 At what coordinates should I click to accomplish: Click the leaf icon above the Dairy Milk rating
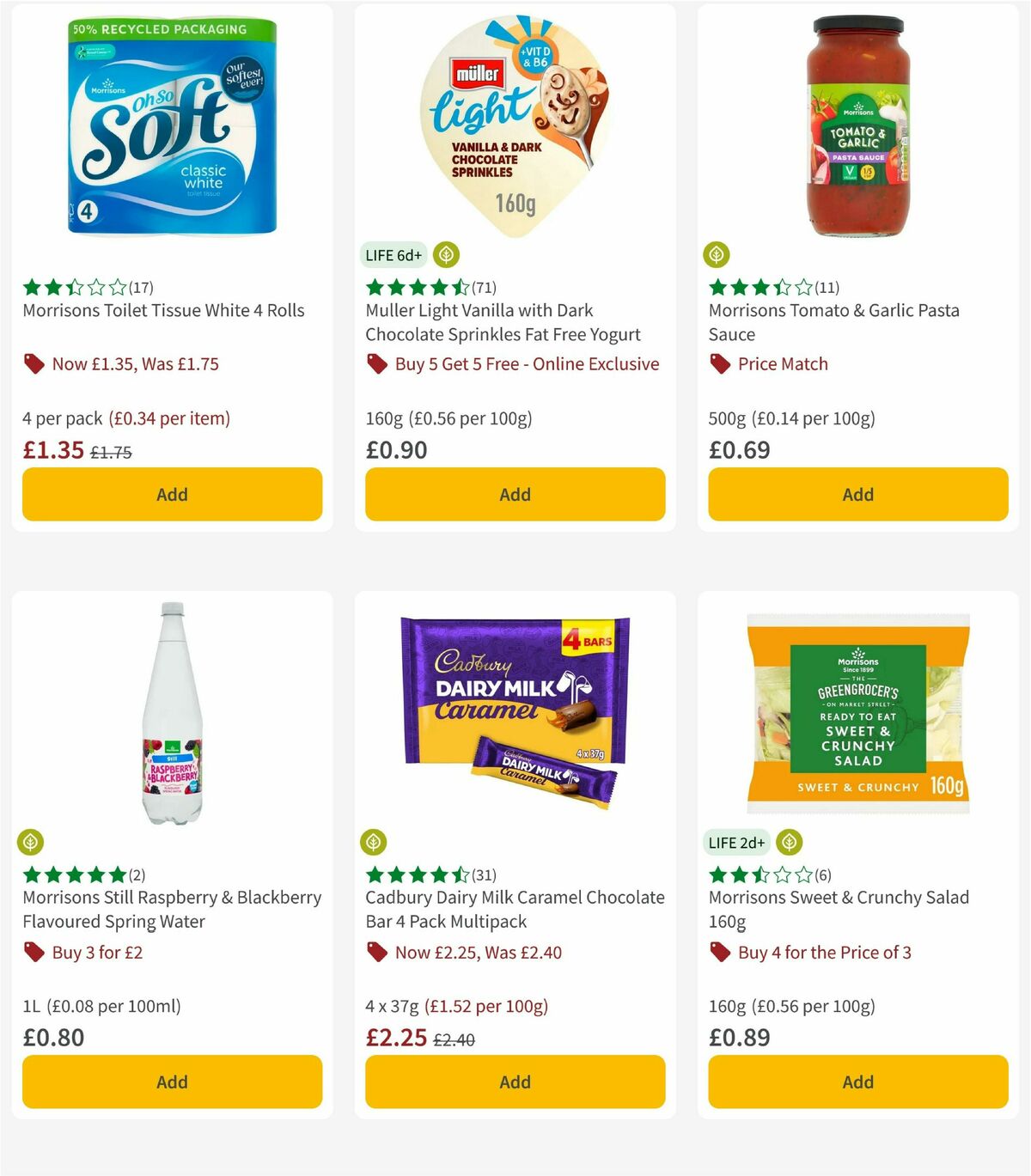coord(374,842)
